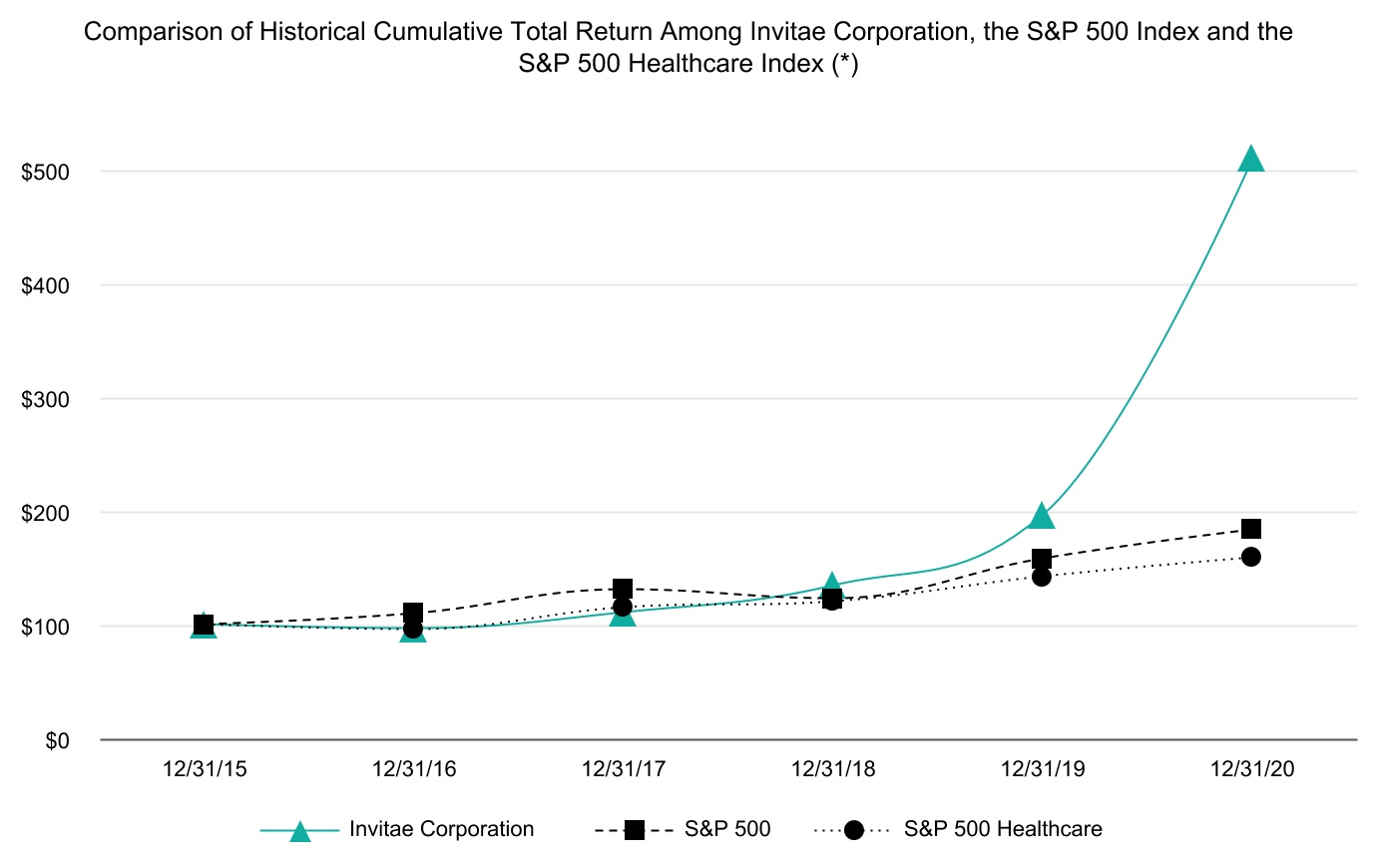Click the $500 y-axis label

coord(46,172)
